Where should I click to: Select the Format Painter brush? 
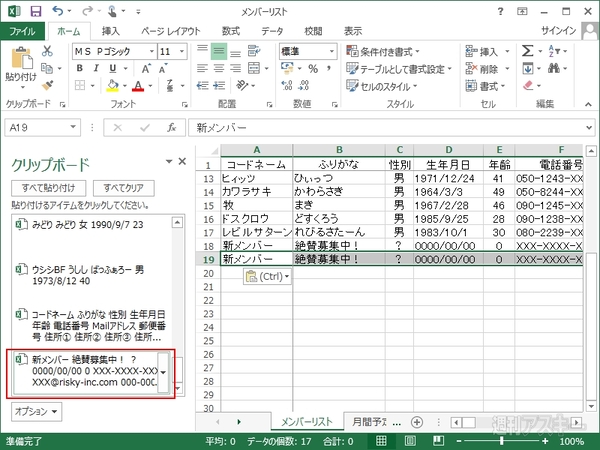pyautogui.click(x=48, y=85)
